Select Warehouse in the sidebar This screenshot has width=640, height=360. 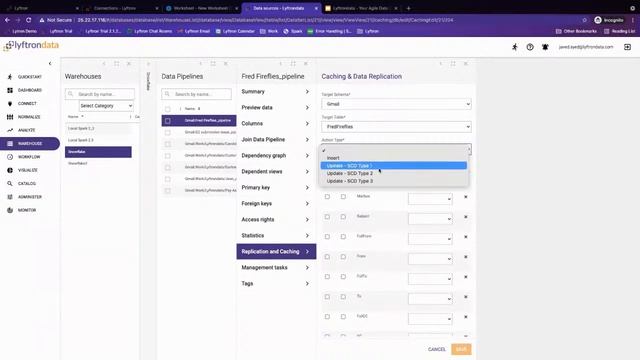(29, 143)
